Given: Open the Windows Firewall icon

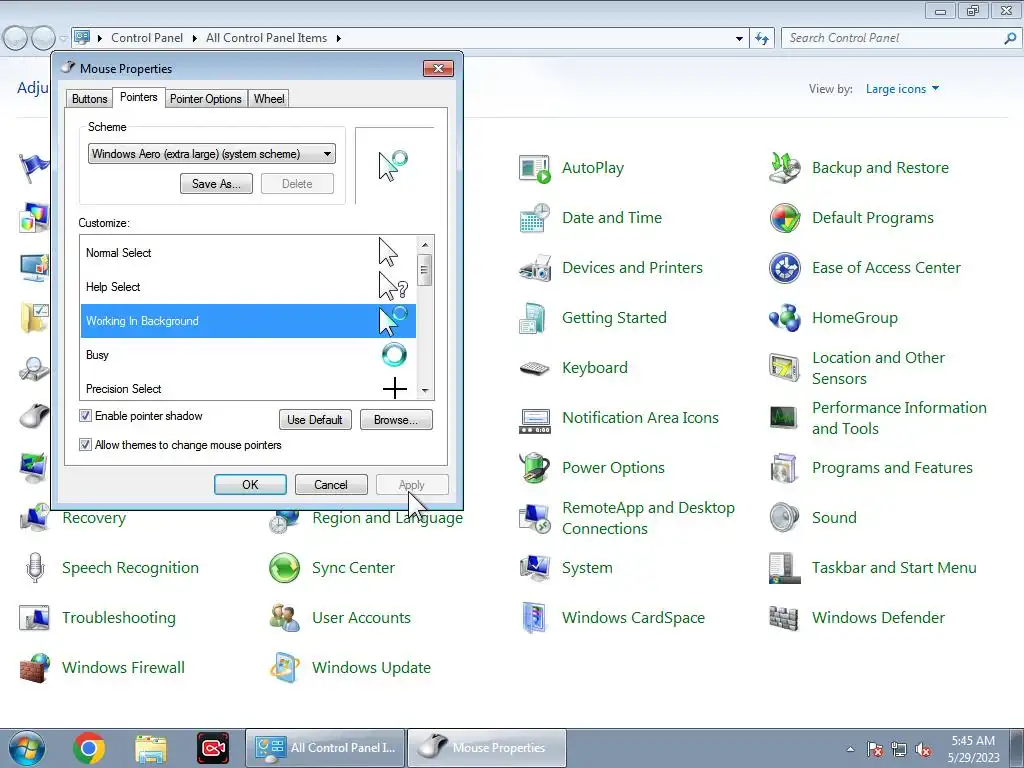Looking at the screenshot, I should click(x=35, y=668).
